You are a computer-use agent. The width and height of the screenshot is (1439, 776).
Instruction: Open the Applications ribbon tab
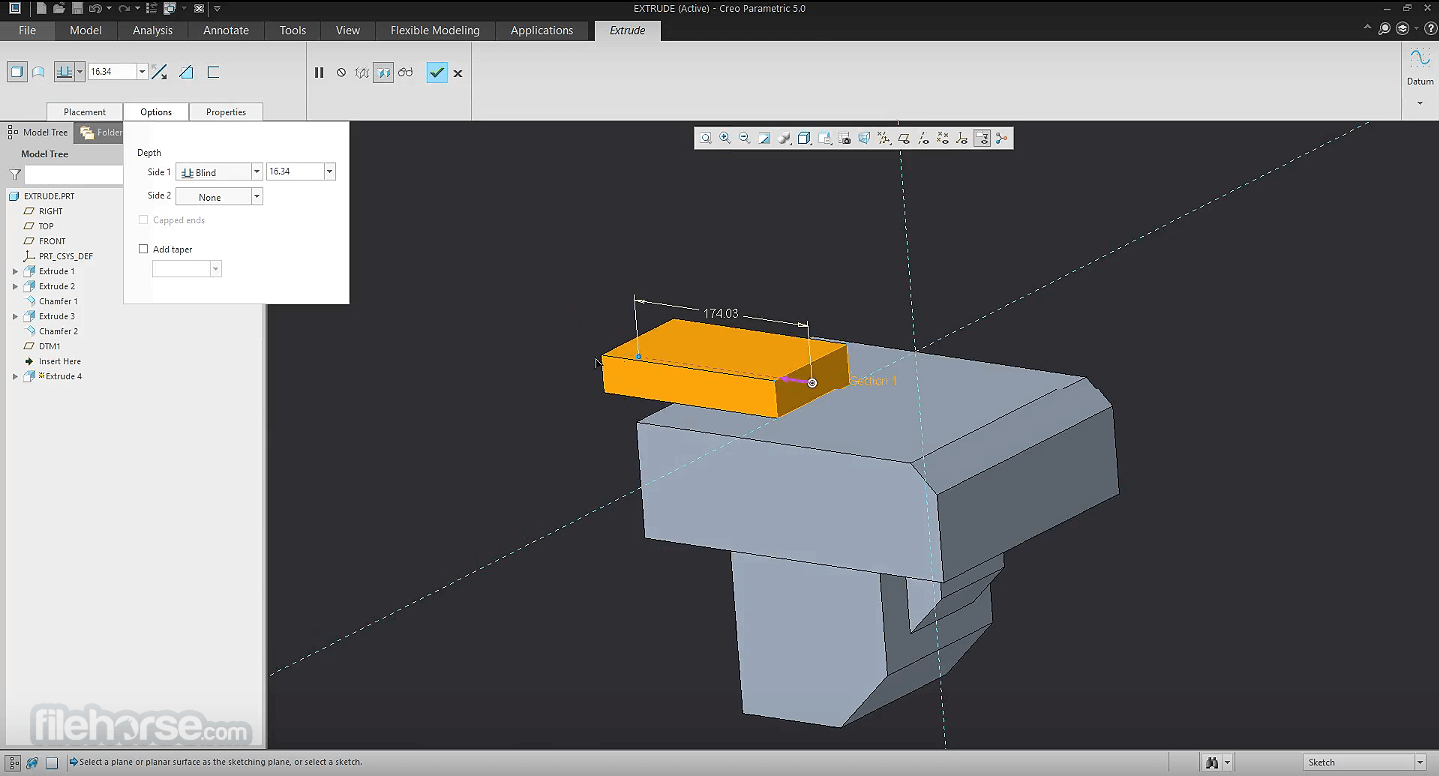tap(542, 30)
